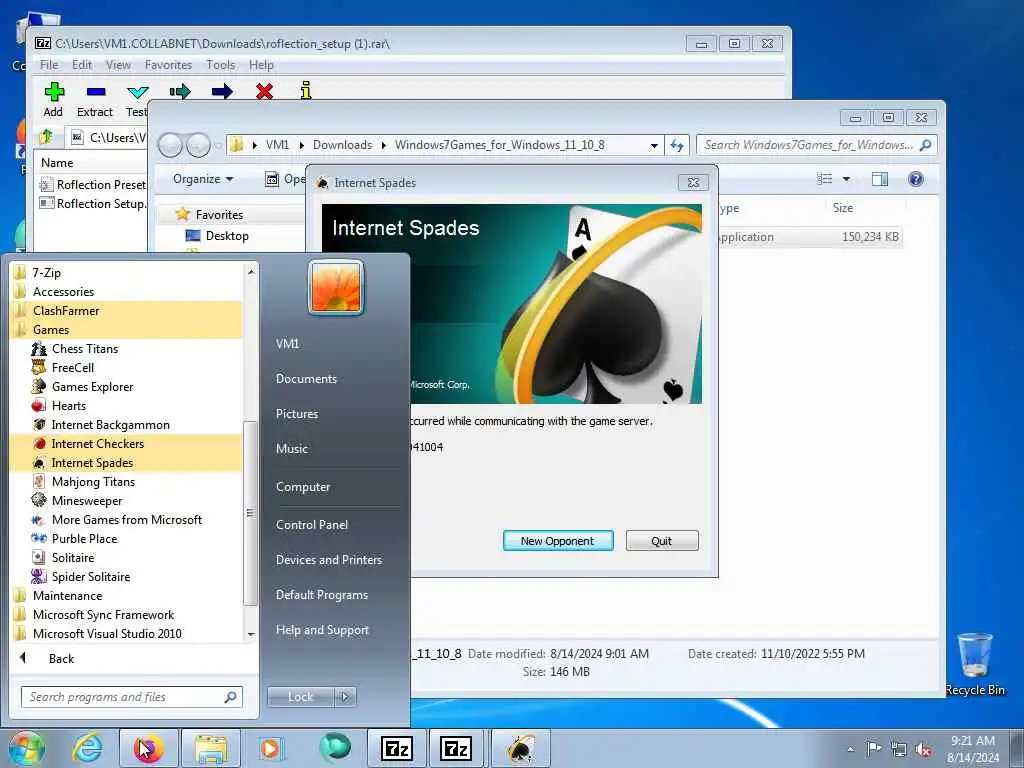The image size is (1024, 768).
Task: Open the View menu in 7-Zip
Action: (x=118, y=65)
